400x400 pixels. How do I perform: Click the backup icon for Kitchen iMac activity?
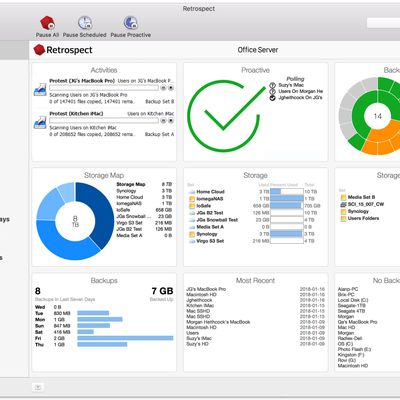click(40, 122)
